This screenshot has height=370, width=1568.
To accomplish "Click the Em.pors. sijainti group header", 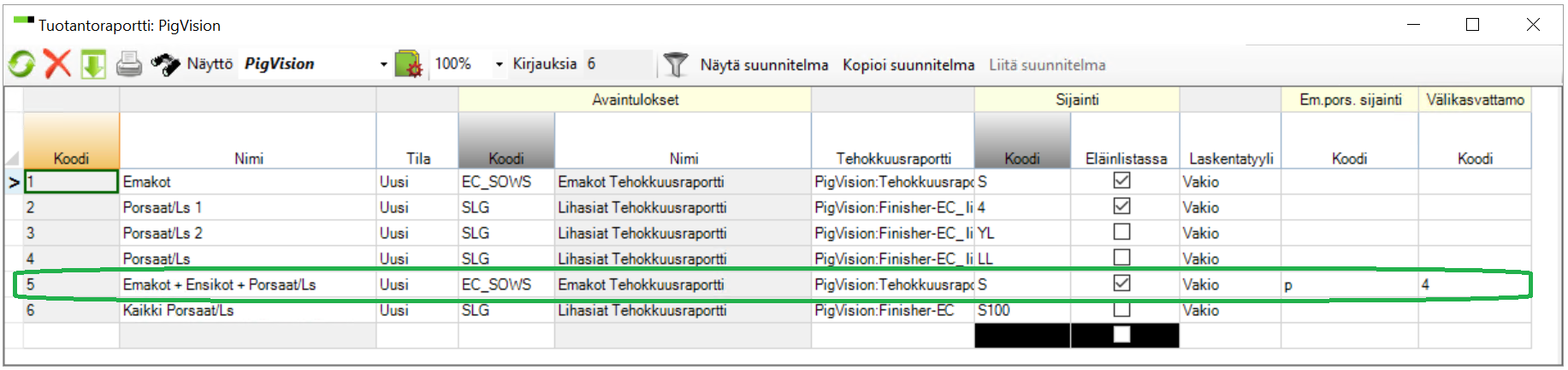I will [1350, 99].
